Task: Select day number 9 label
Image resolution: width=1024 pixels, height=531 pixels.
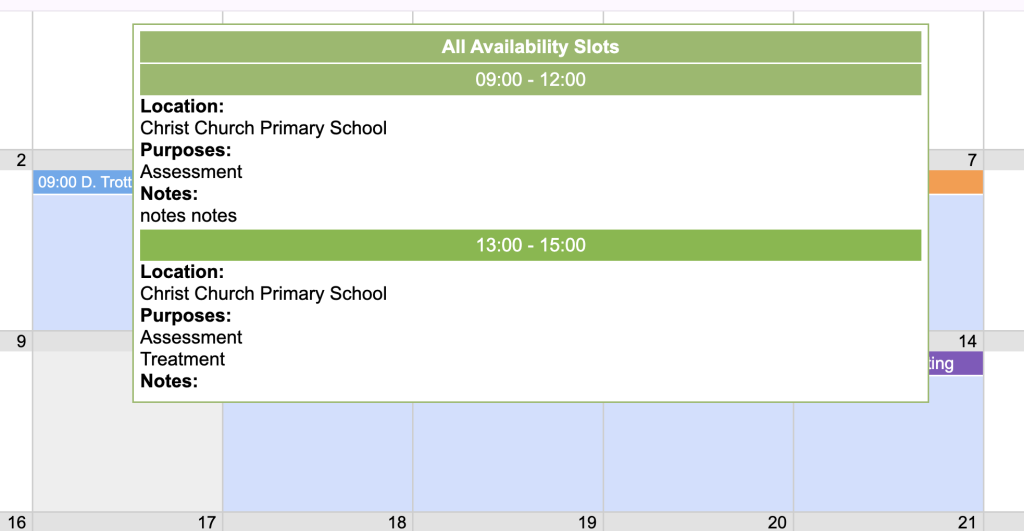Action: 20,342
